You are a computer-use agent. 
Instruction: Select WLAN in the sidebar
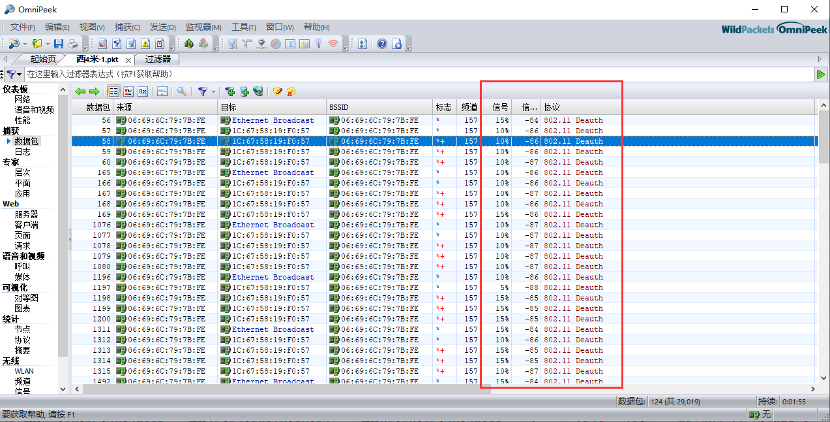click(x=24, y=371)
